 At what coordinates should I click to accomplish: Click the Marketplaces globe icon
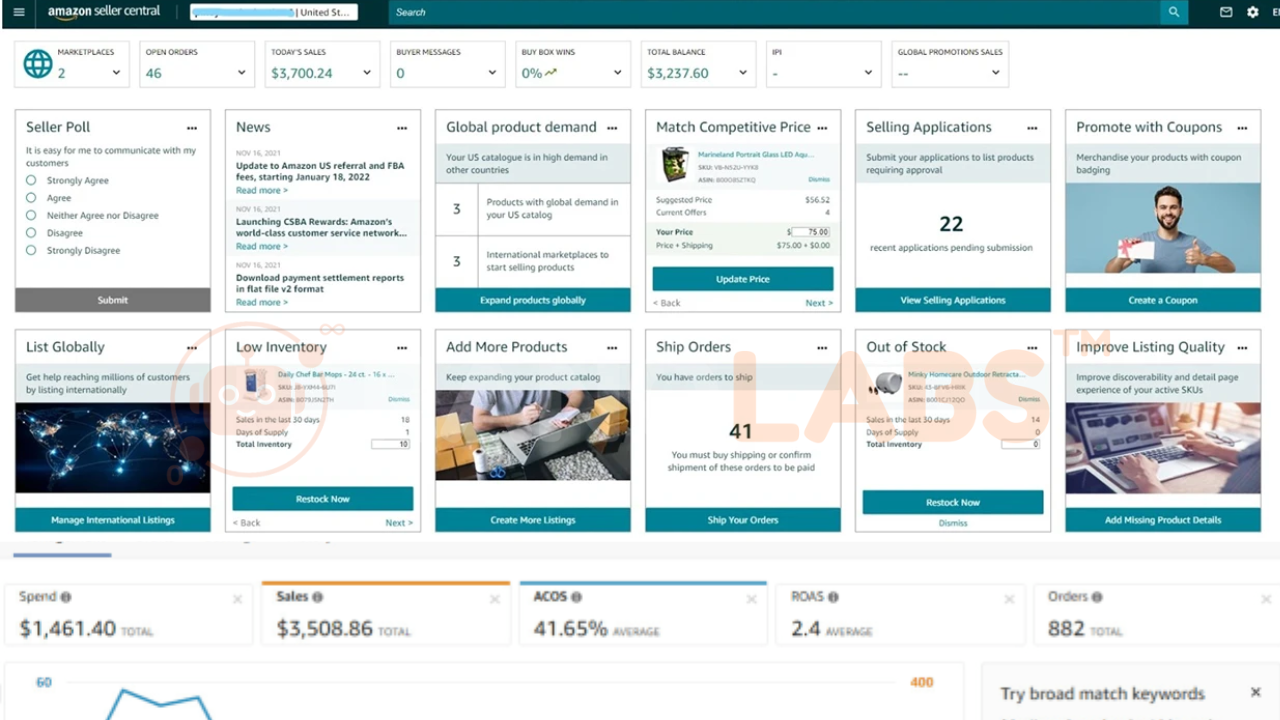pyautogui.click(x=37, y=64)
